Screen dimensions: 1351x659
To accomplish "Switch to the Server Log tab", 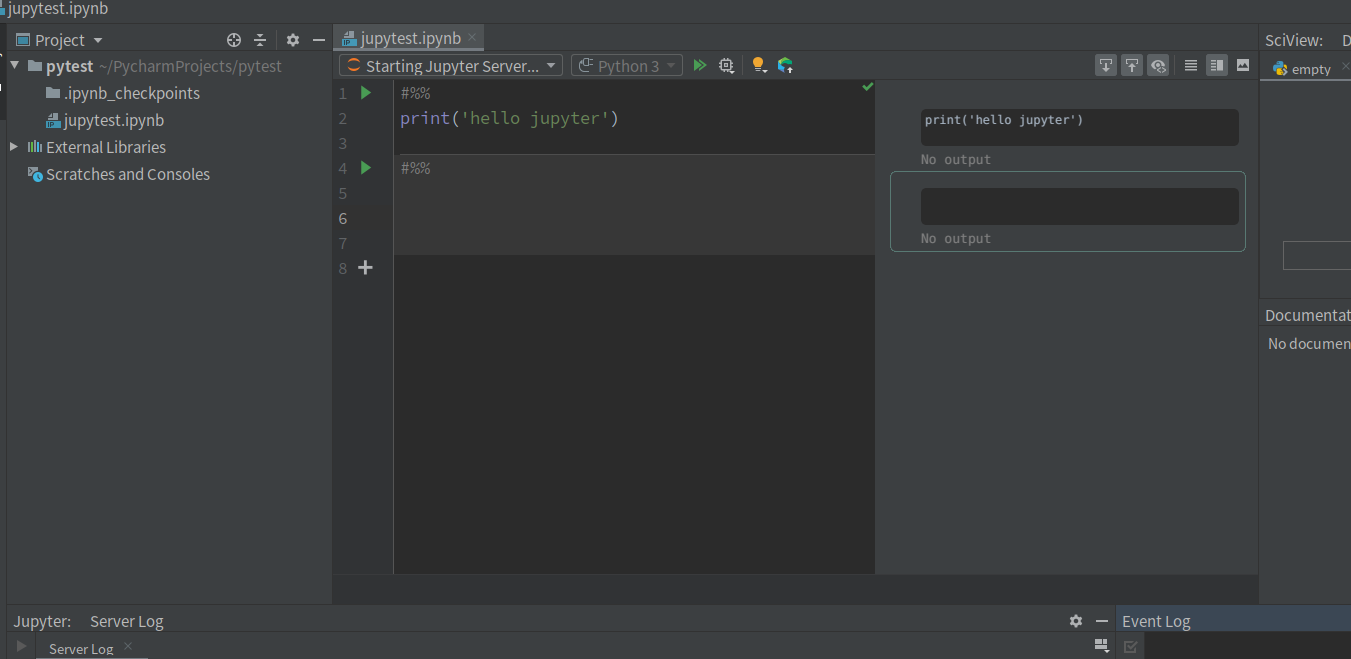I will pyautogui.click(x=80, y=647).
